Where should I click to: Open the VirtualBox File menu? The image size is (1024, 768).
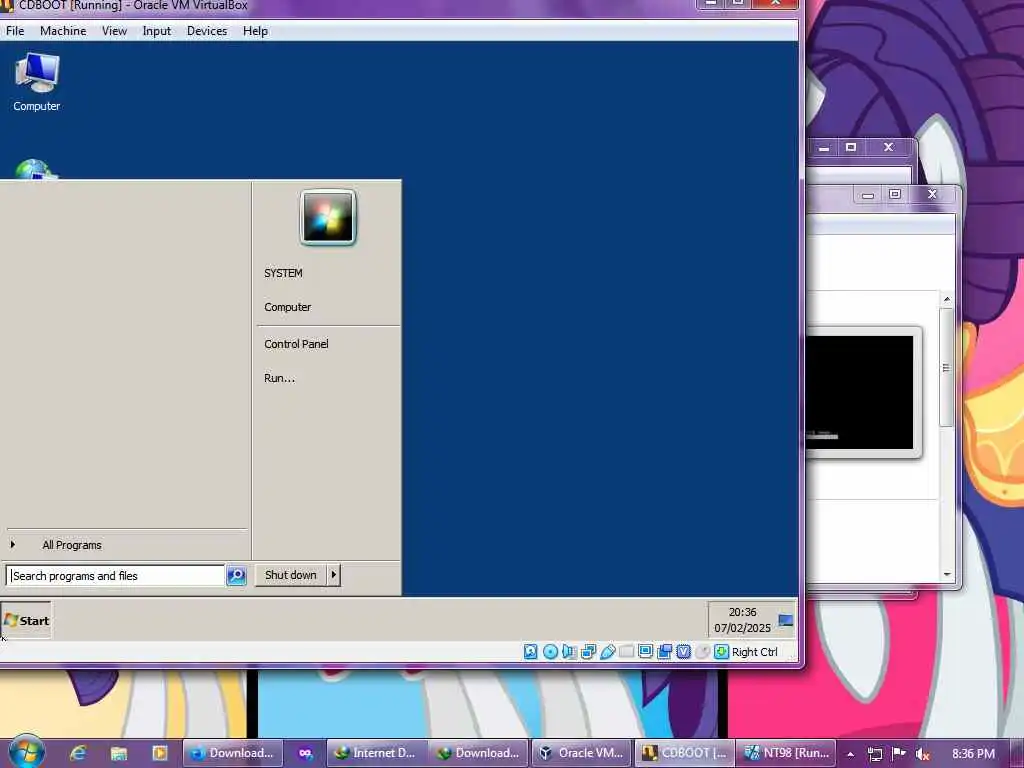pos(15,31)
